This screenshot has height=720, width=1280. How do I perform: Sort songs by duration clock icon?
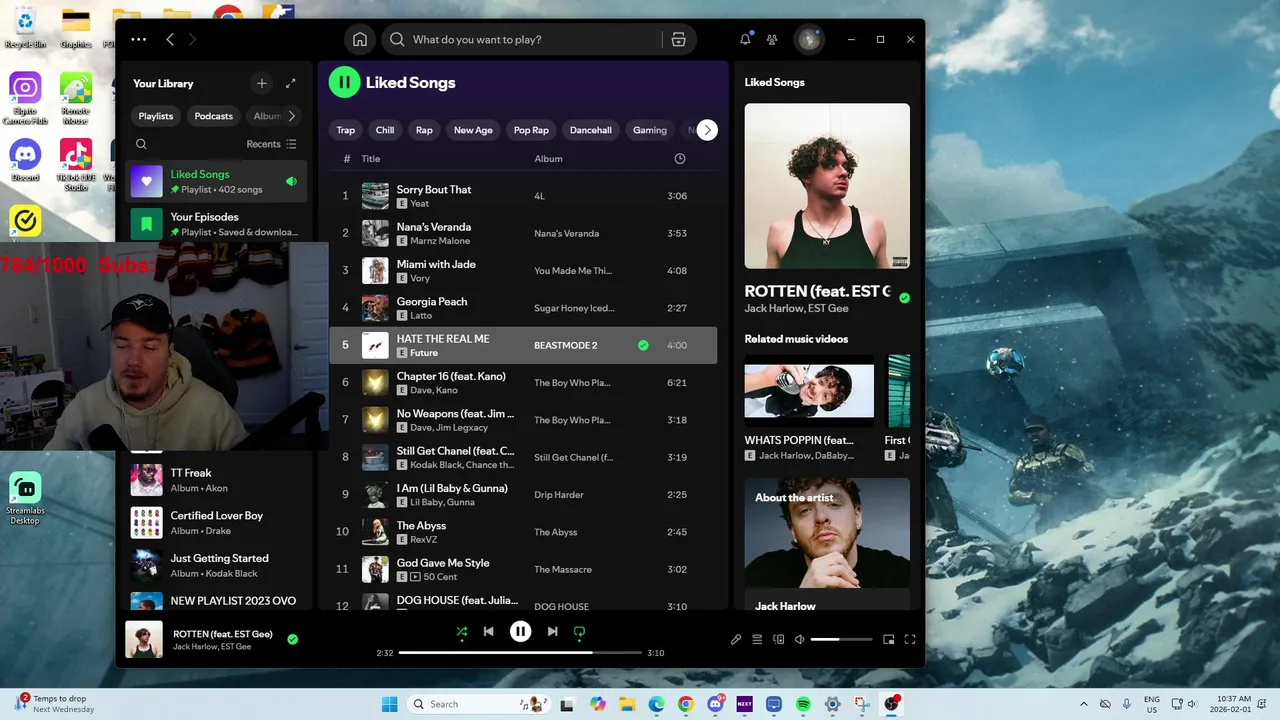click(680, 159)
